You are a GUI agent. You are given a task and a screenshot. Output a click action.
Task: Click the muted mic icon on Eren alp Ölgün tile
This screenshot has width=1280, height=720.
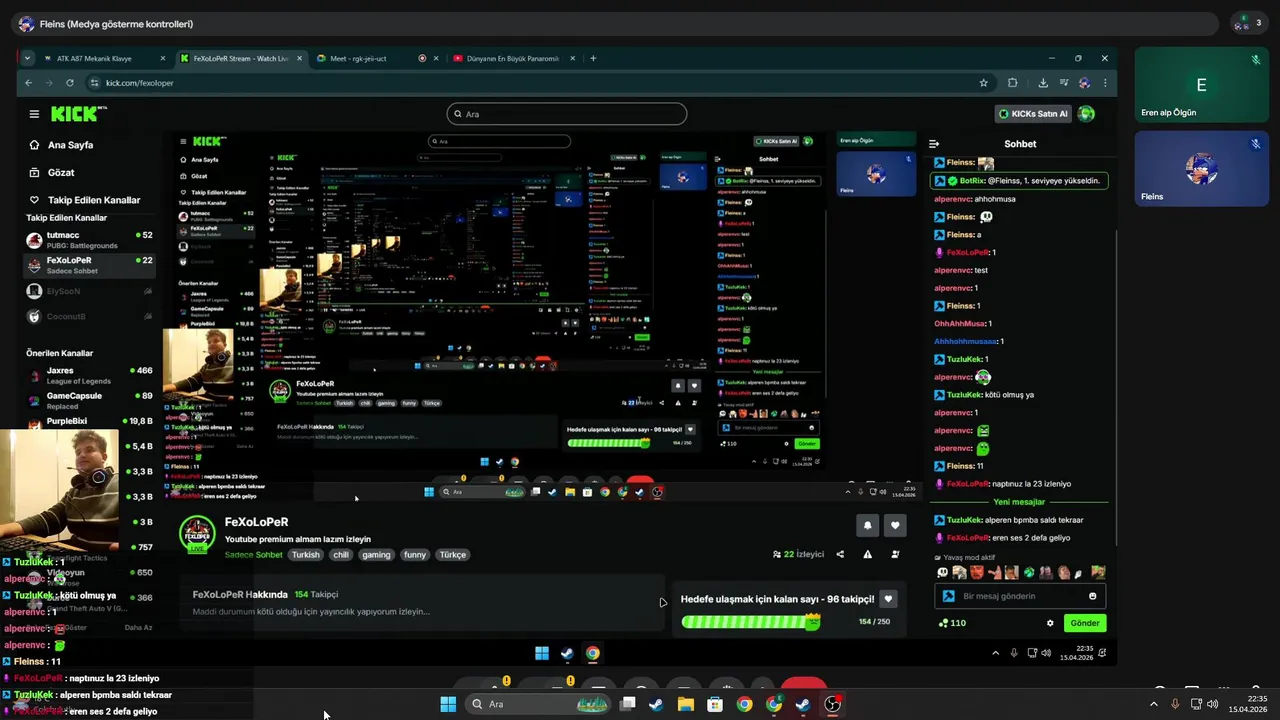pos(1256,60)
